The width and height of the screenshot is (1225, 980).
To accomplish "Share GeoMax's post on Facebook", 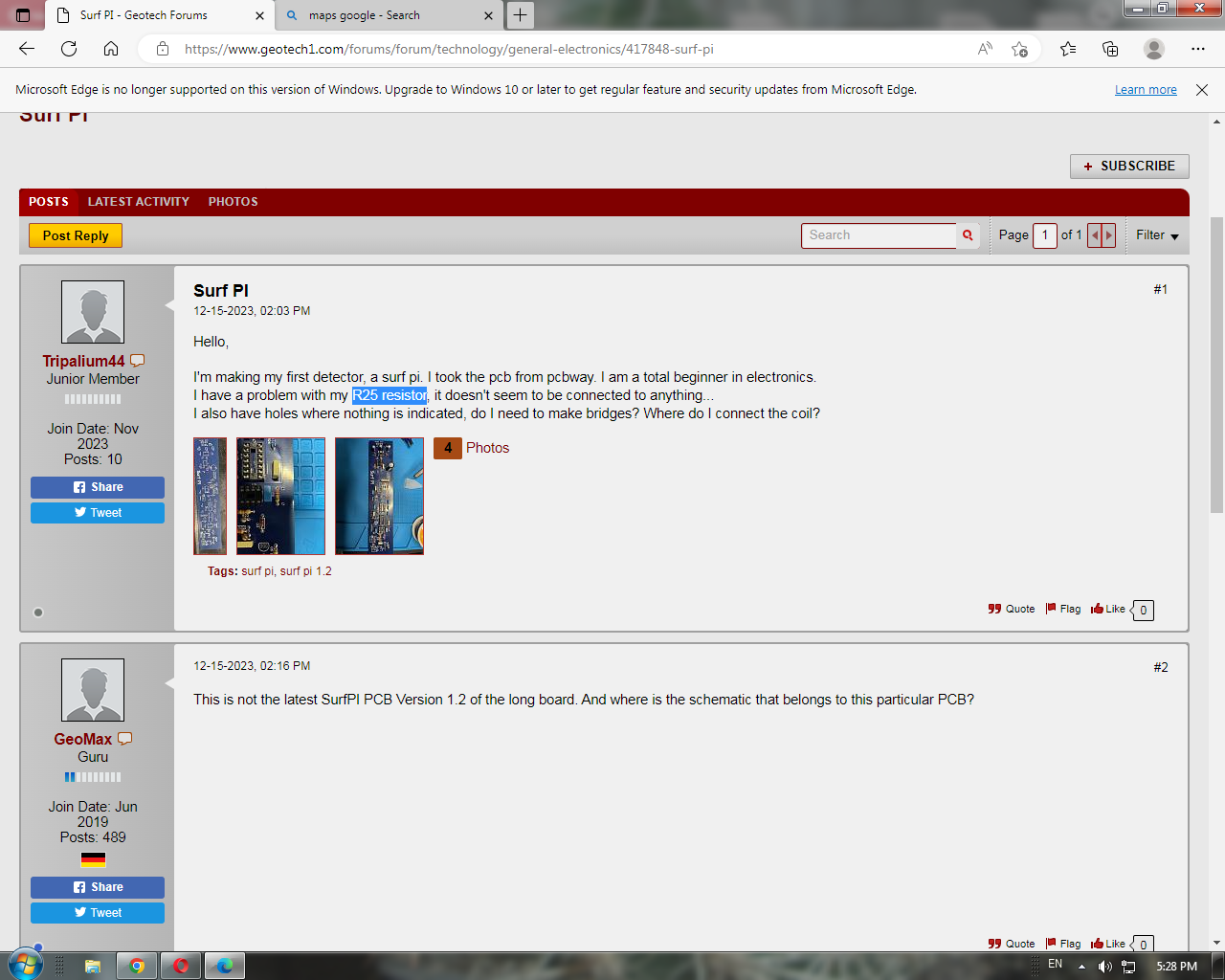I will (x=98, y=887).
